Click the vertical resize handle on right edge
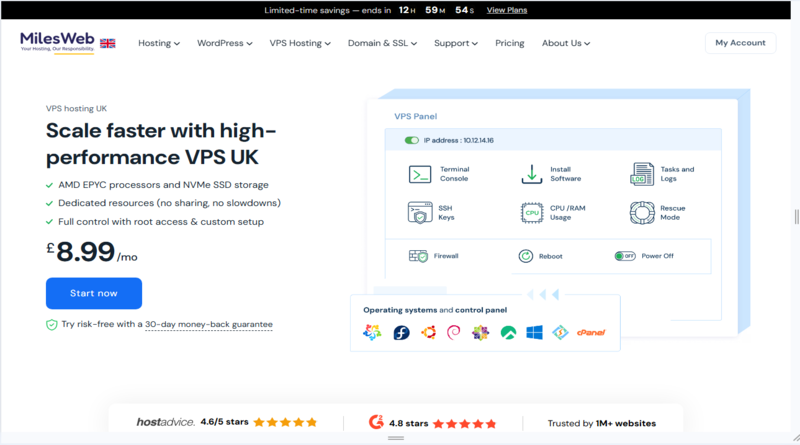This screenshot has height=445, width=800. (796, 217)
